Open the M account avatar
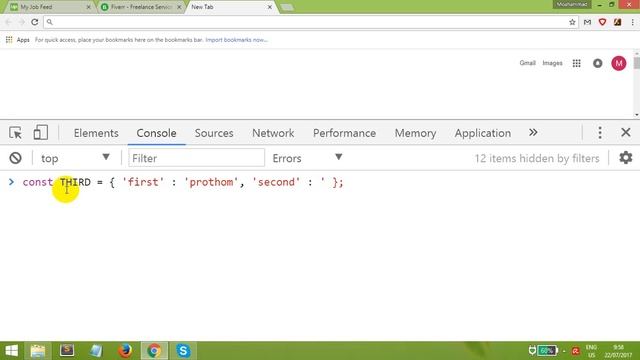Image resolution: width=640 pixels, height=360 pixels. pyautogui.click(x=619, y=63)
